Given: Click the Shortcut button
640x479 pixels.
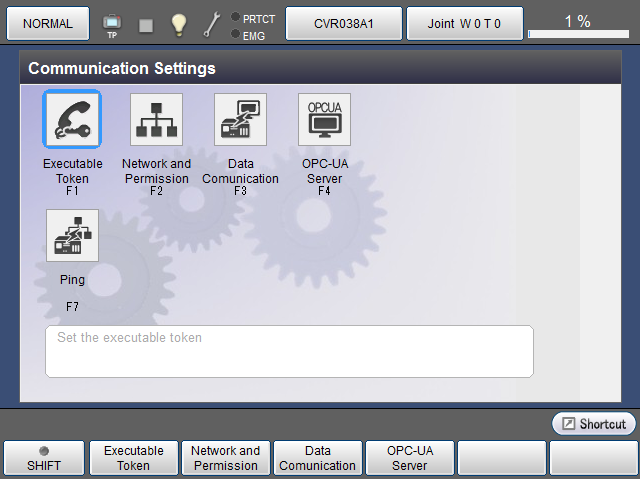Looking at the screenshot, I should [x=594, y=424].
